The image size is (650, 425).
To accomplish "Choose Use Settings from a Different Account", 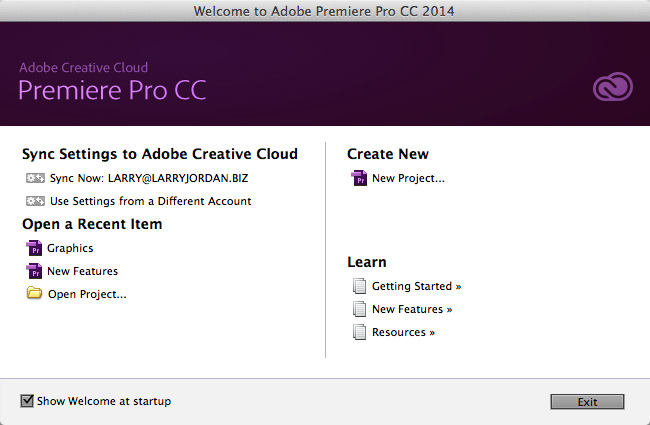I will [x=150, y=201].
